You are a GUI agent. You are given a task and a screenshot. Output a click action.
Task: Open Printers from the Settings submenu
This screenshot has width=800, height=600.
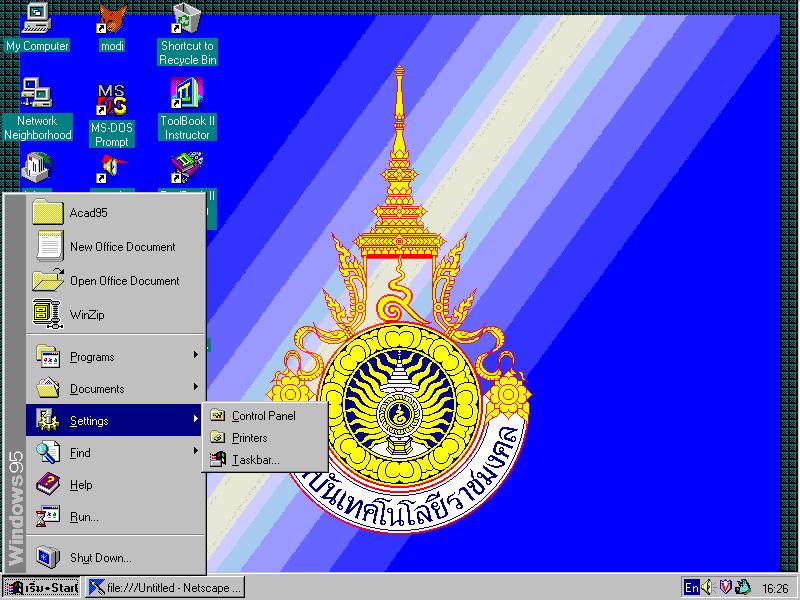point(265,438)
